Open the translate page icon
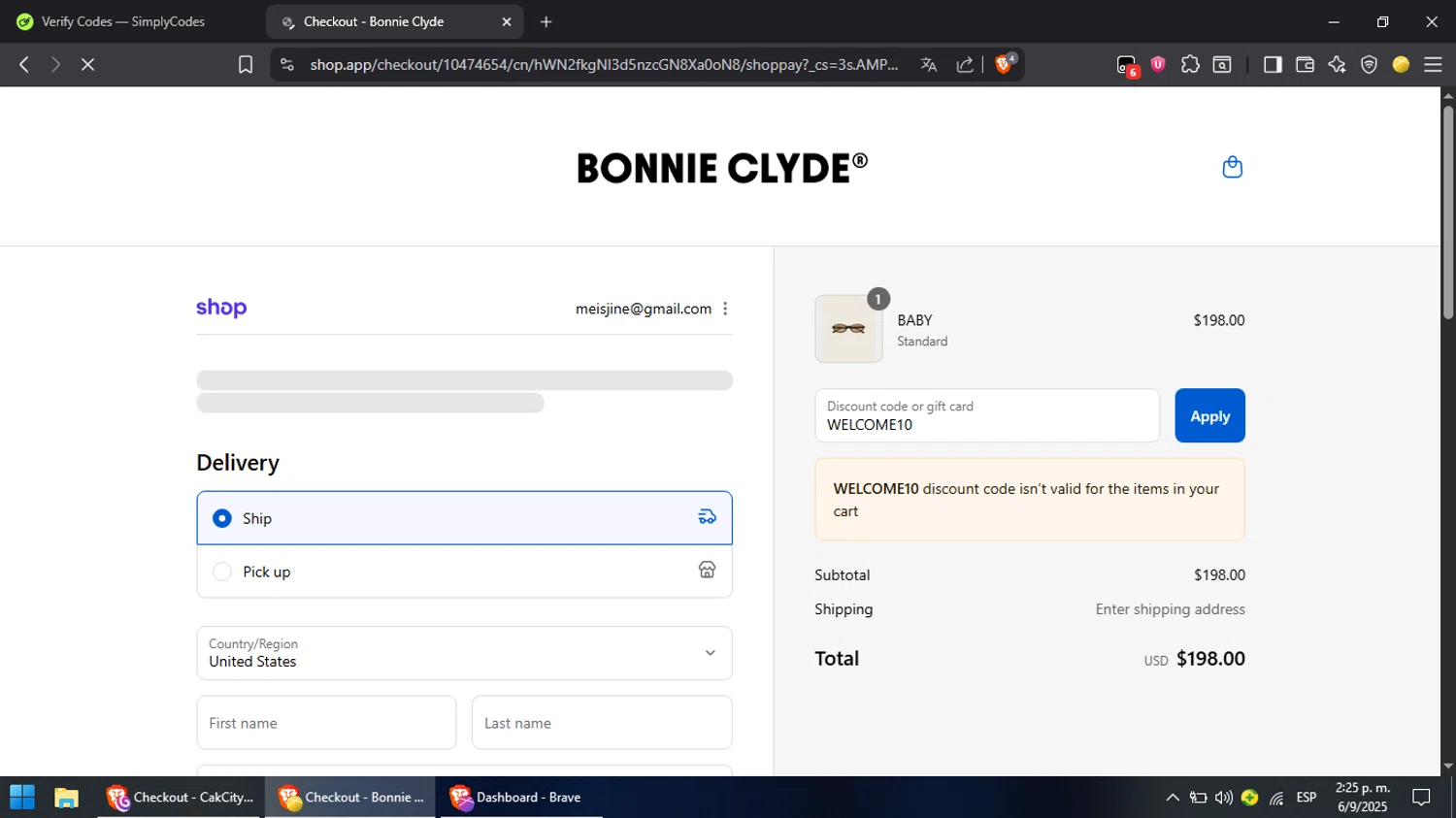This screenshot has width=1456, height=818. pyautogui.click(x=929, y=64)
